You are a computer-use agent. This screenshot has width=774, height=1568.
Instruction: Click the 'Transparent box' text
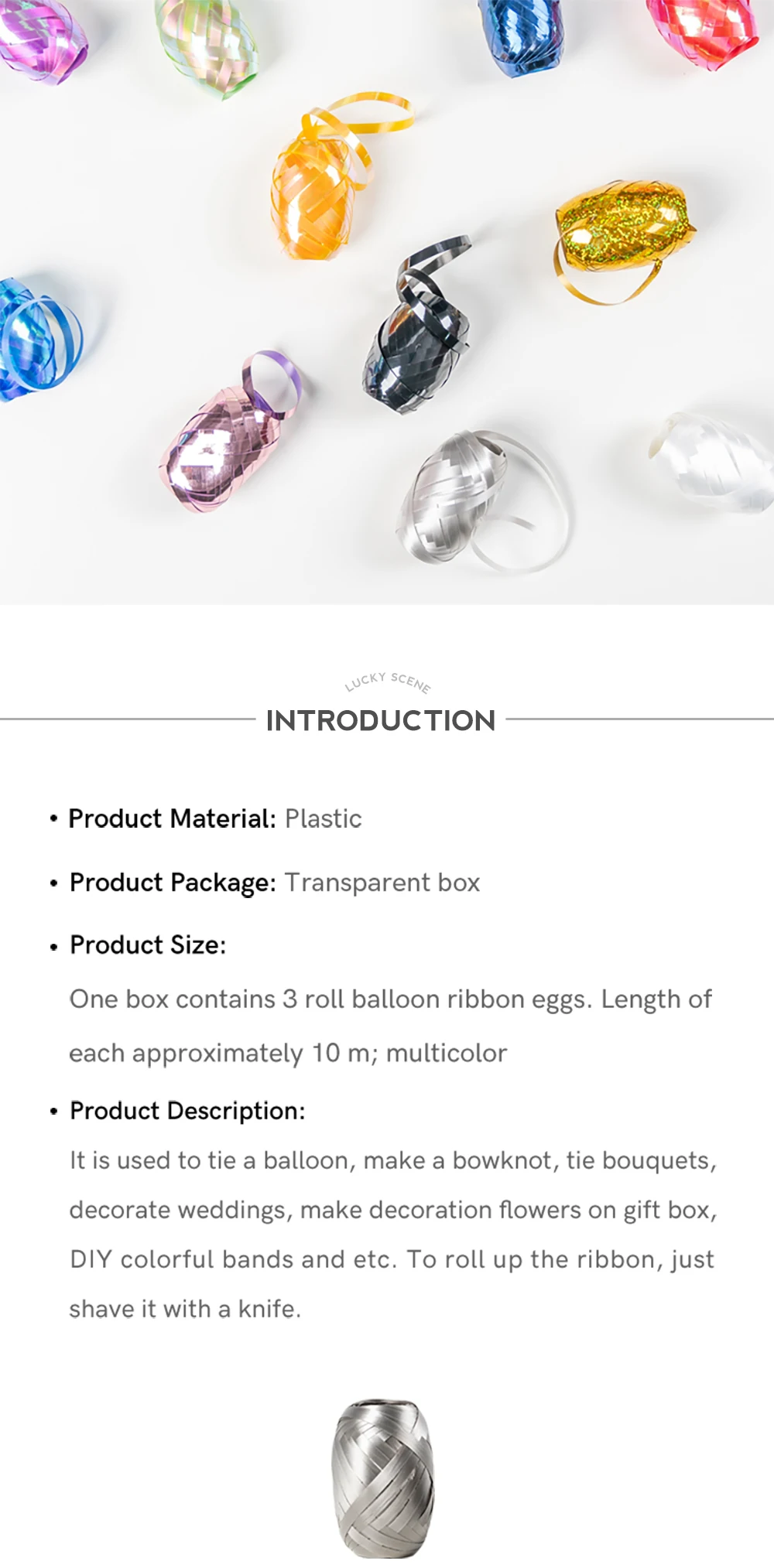click(382, 883)
